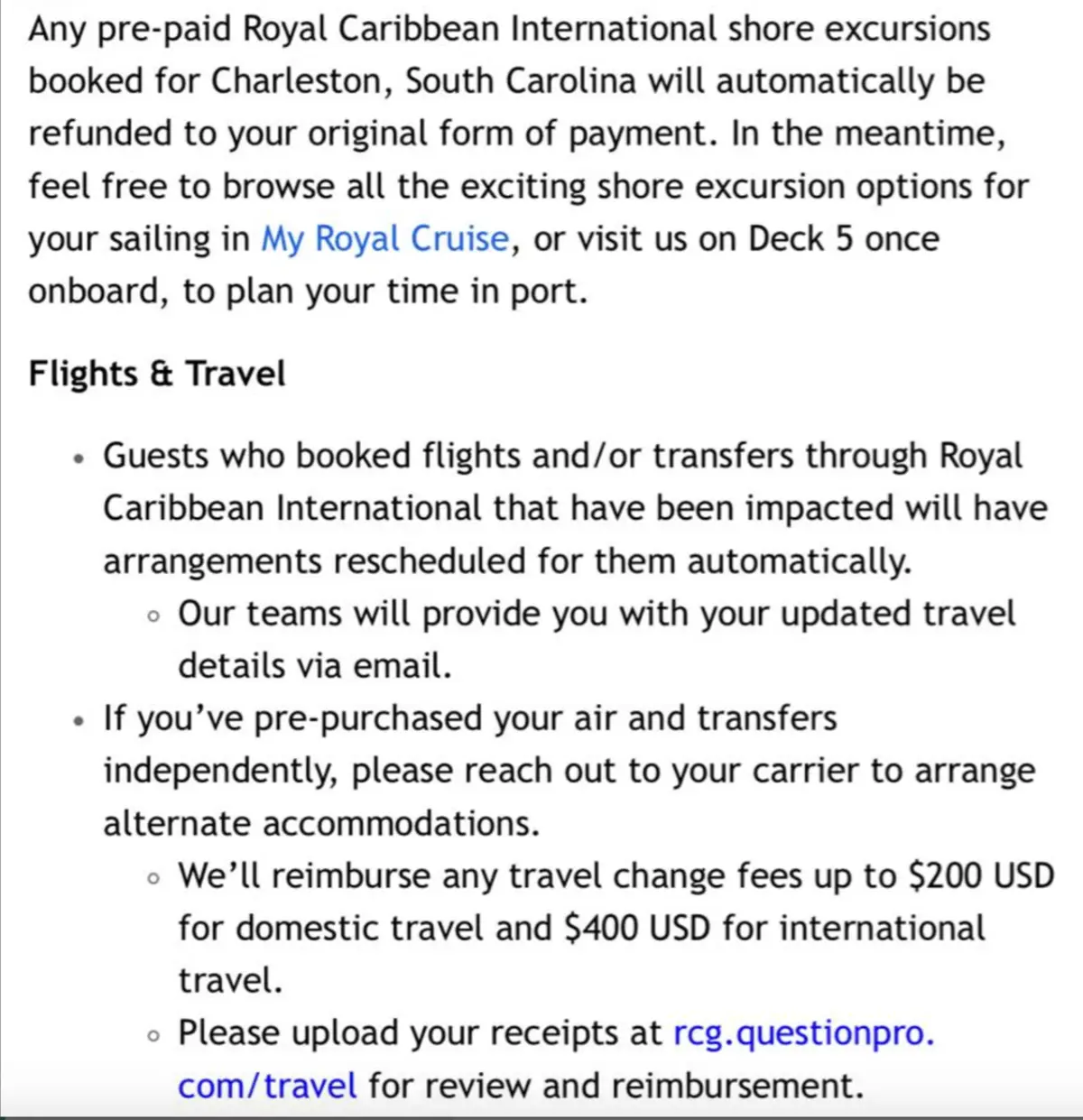Click the hollow bullet before "Our teams"

click(x=154, y=617)
